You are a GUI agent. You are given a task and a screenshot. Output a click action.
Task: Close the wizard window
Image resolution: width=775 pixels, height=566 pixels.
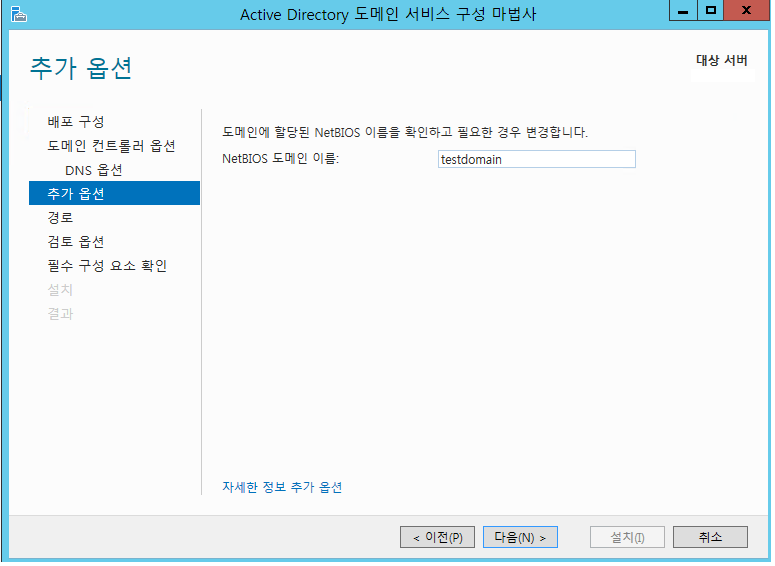coord(747,10)
